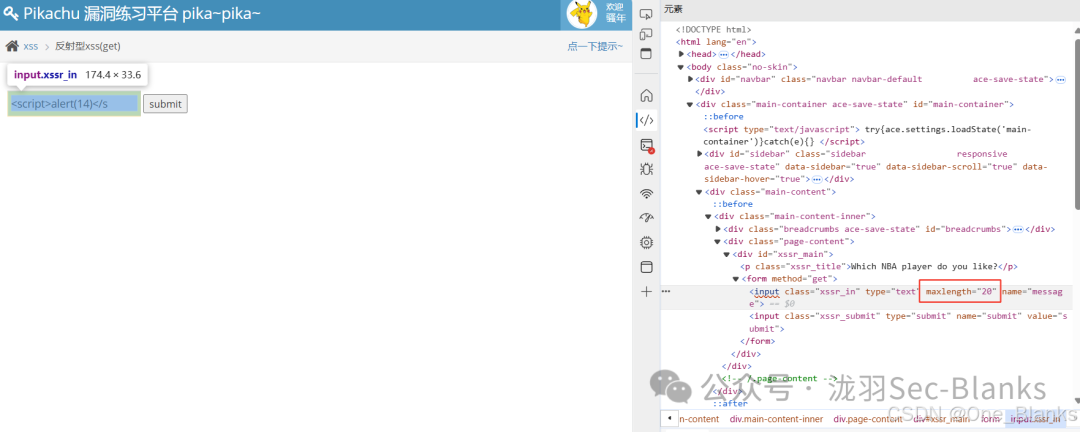
Task: Select div.page-content in DOM breadcrumb
Action: click(x=868, y=418)
